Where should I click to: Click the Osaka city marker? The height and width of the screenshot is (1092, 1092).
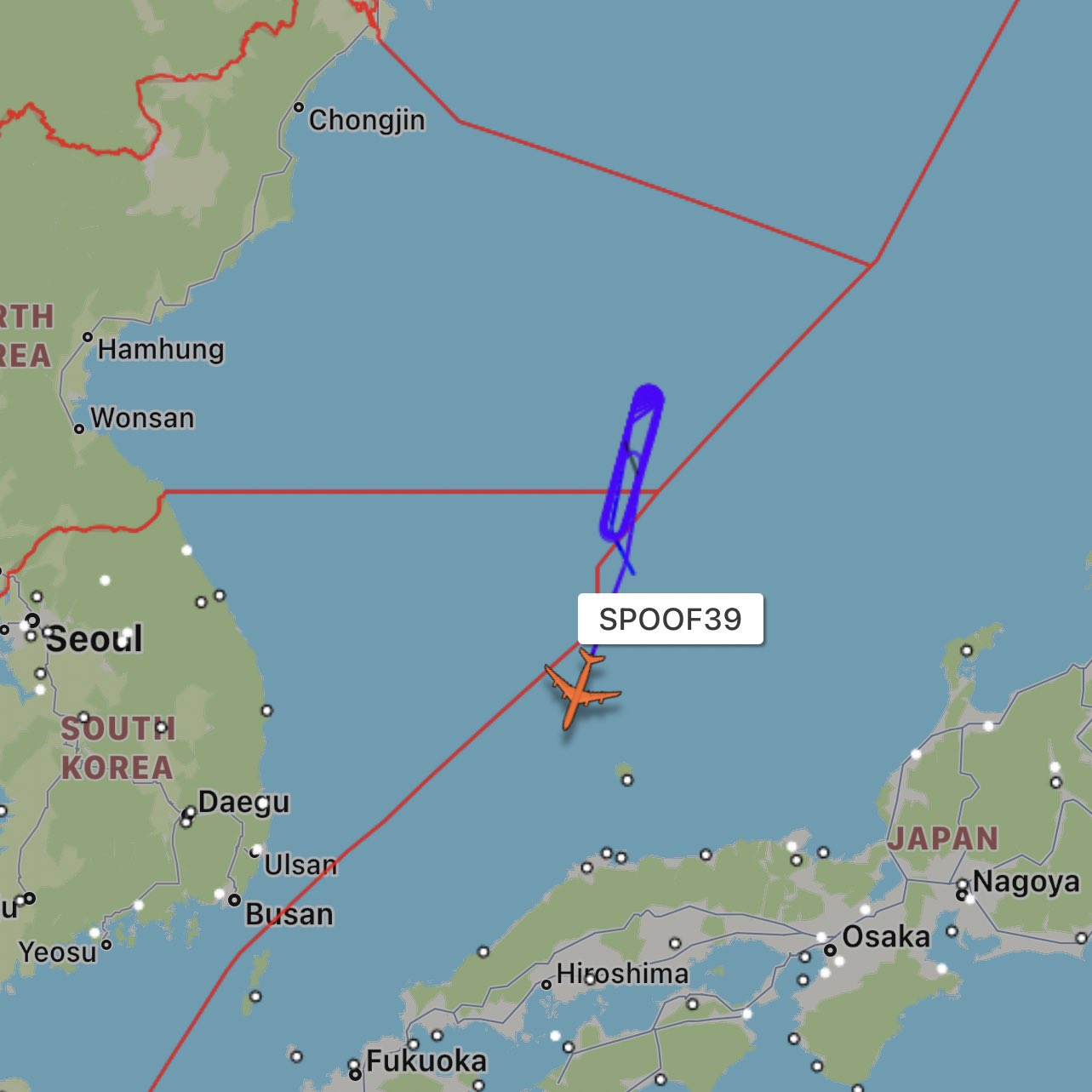(830, 950)
